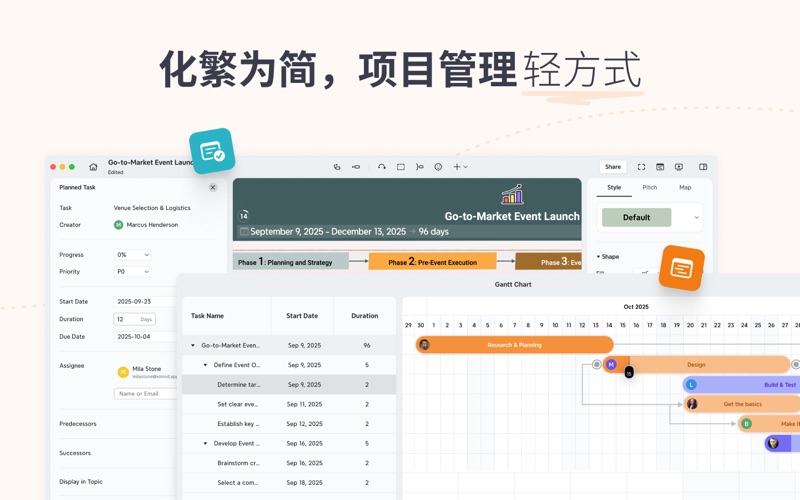Select Phase 1: Planning and Strategy topic

tap(291, 262)
